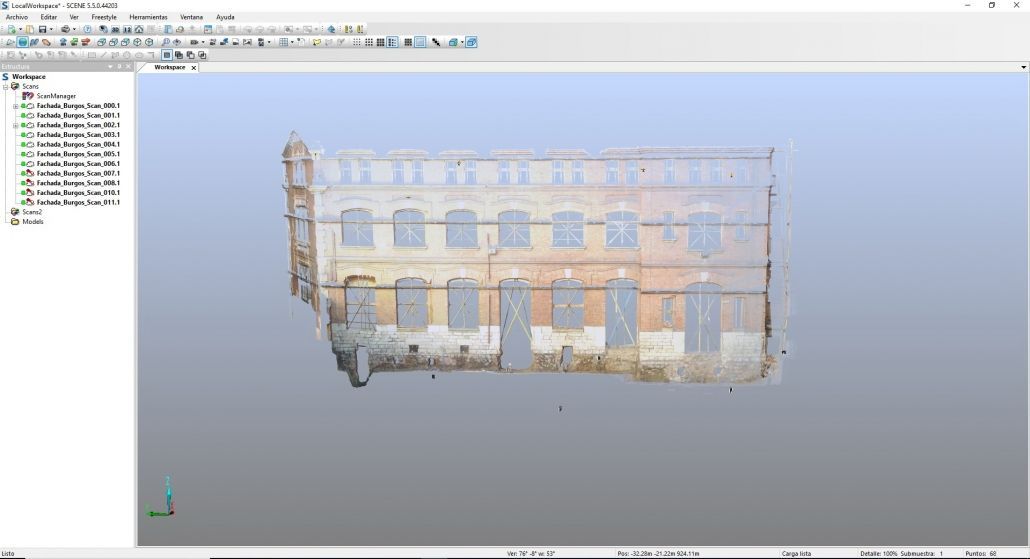Pin the Estructura panel
Image resolution: width=1030 pixels, height=559 pixels.
[x=120, y=66]
